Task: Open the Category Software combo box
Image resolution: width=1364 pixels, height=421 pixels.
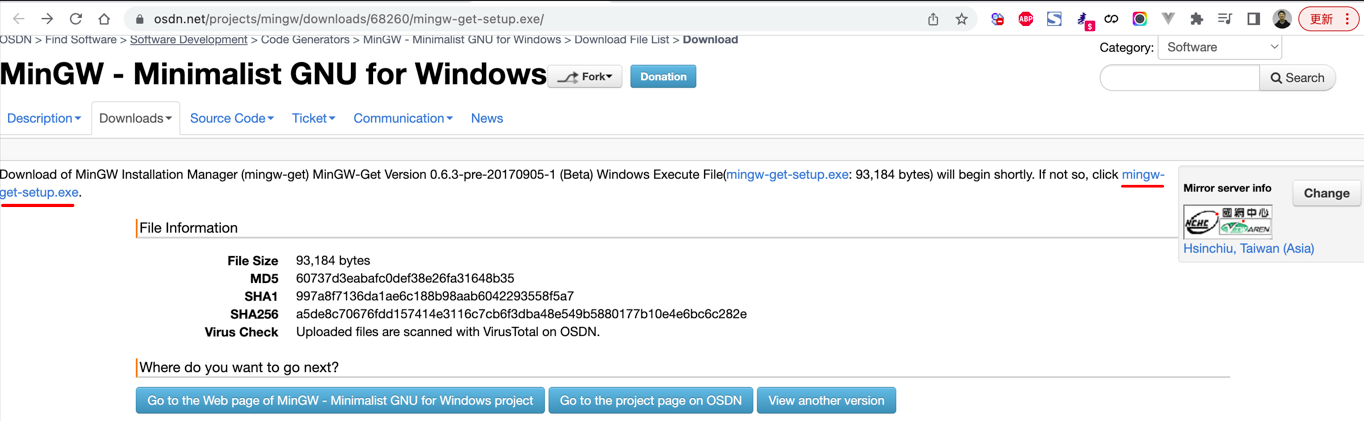Action: [x=1220, y=47]
